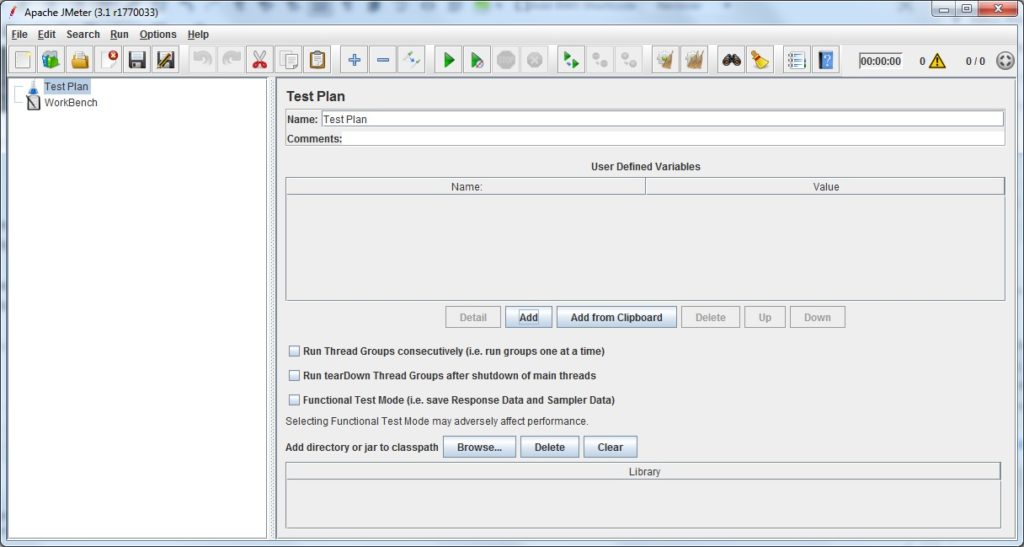Open the Options menu
1024x547 pixels.
click(x=158, y=35)
